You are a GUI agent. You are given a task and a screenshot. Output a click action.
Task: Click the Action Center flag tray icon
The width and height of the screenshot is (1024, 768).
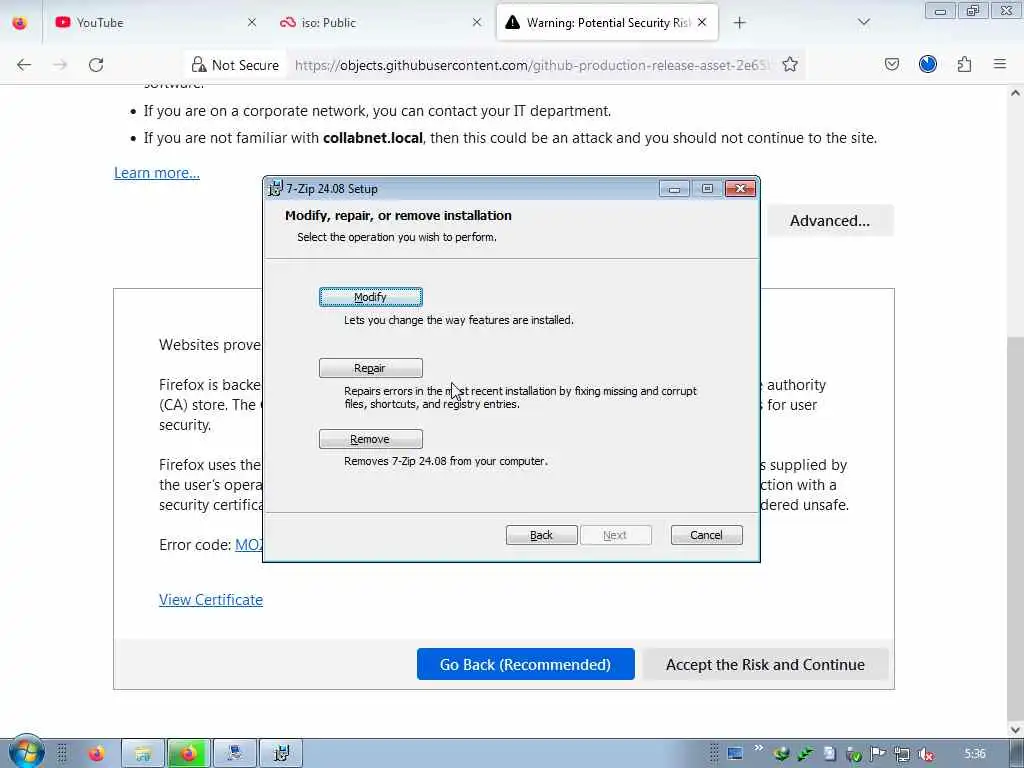(878, 754)
